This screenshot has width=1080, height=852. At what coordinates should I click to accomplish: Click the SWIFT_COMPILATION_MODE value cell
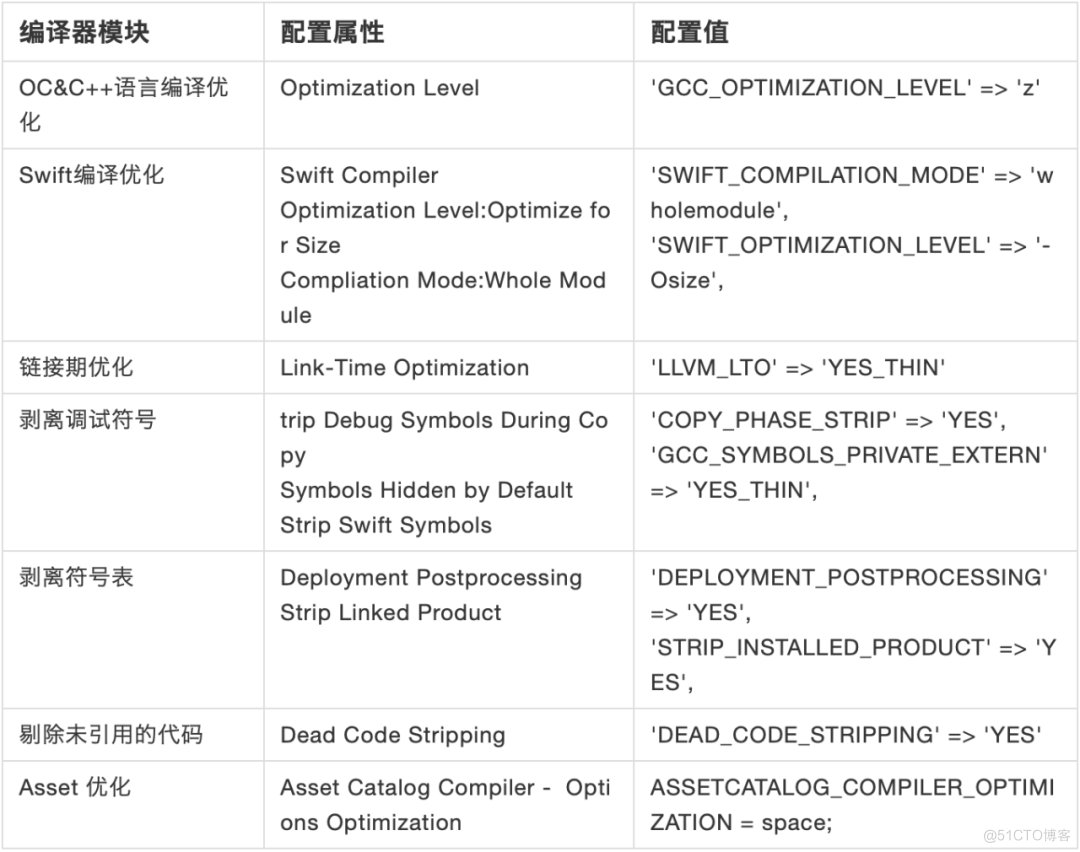point(851,193)
